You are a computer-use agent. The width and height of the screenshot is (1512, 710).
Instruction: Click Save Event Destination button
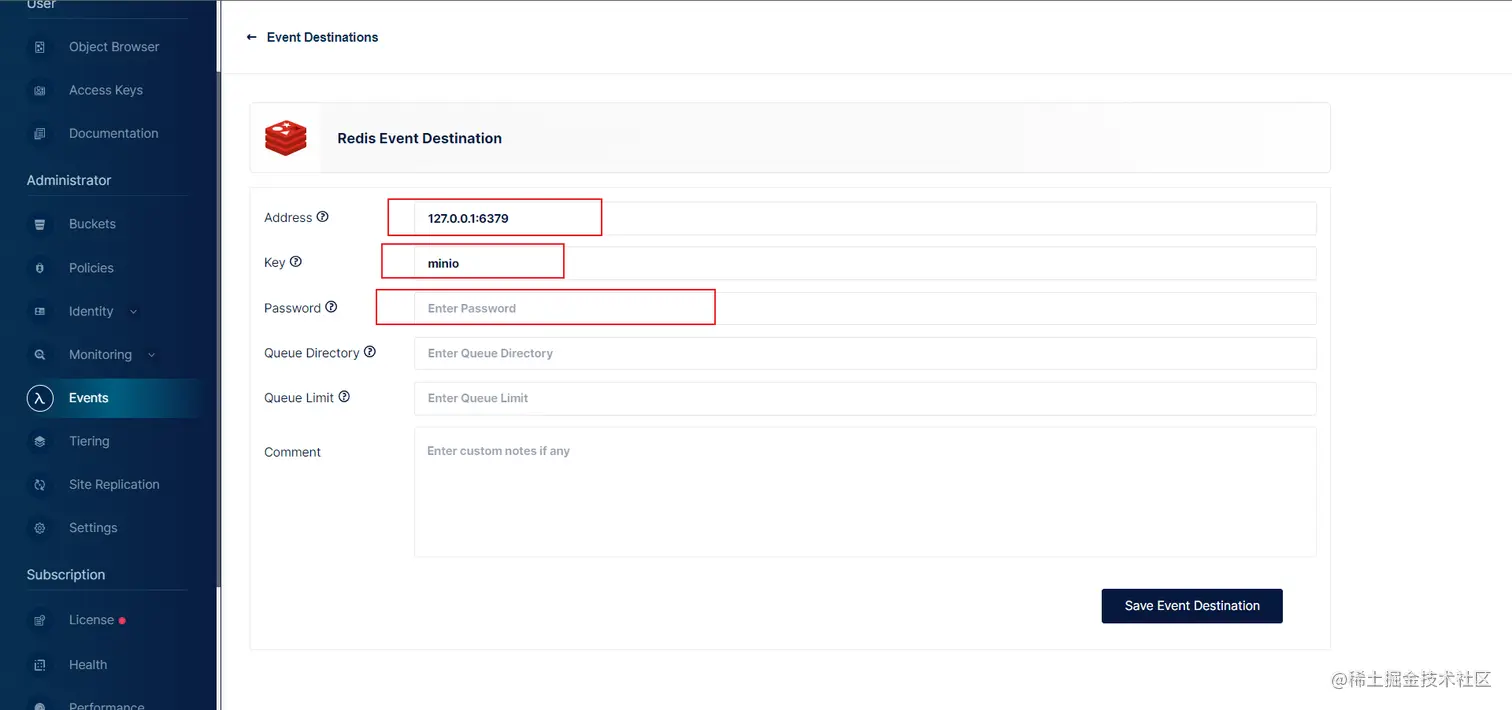1192,606
